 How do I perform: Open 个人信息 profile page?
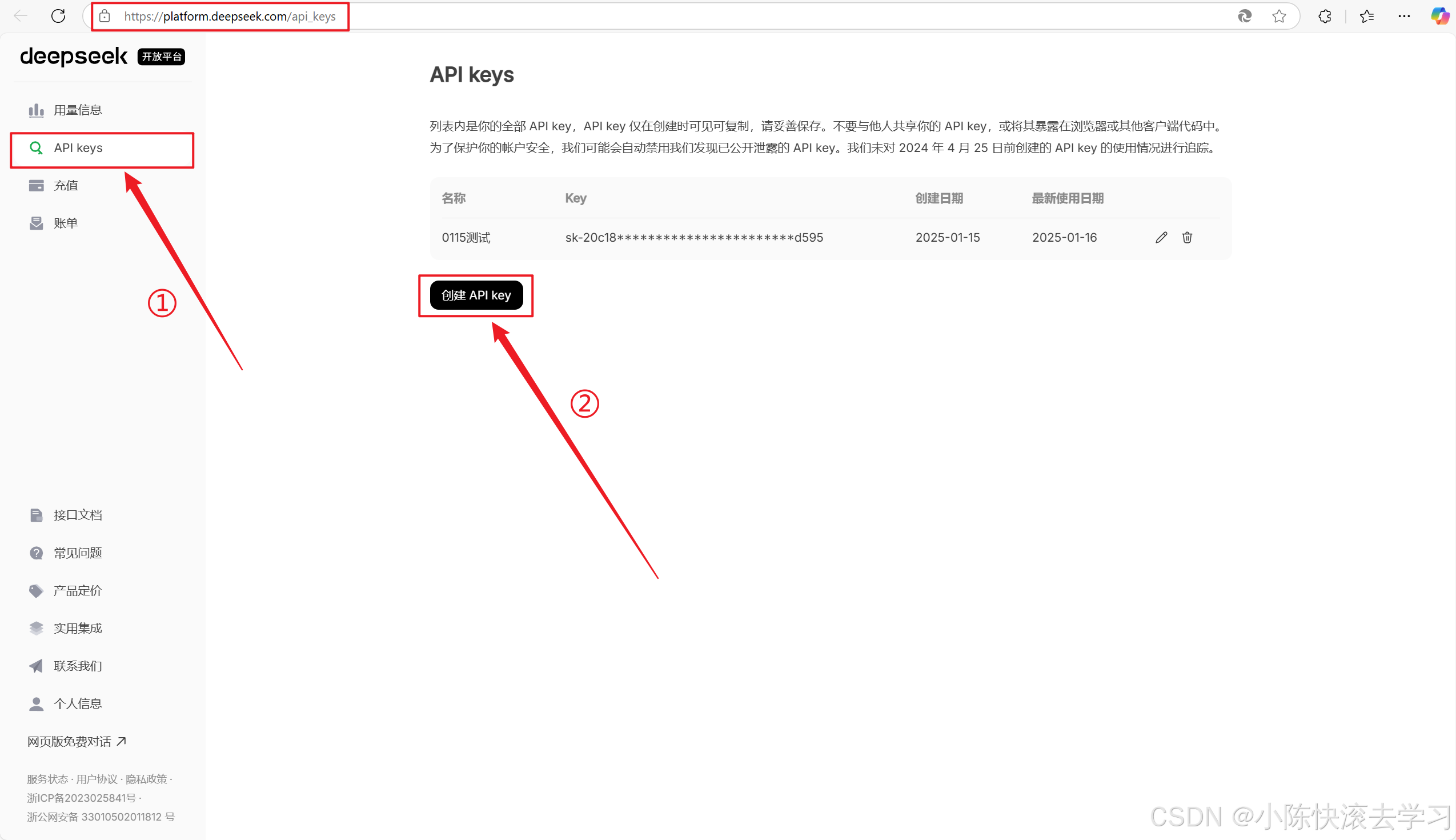coord(77,704)
